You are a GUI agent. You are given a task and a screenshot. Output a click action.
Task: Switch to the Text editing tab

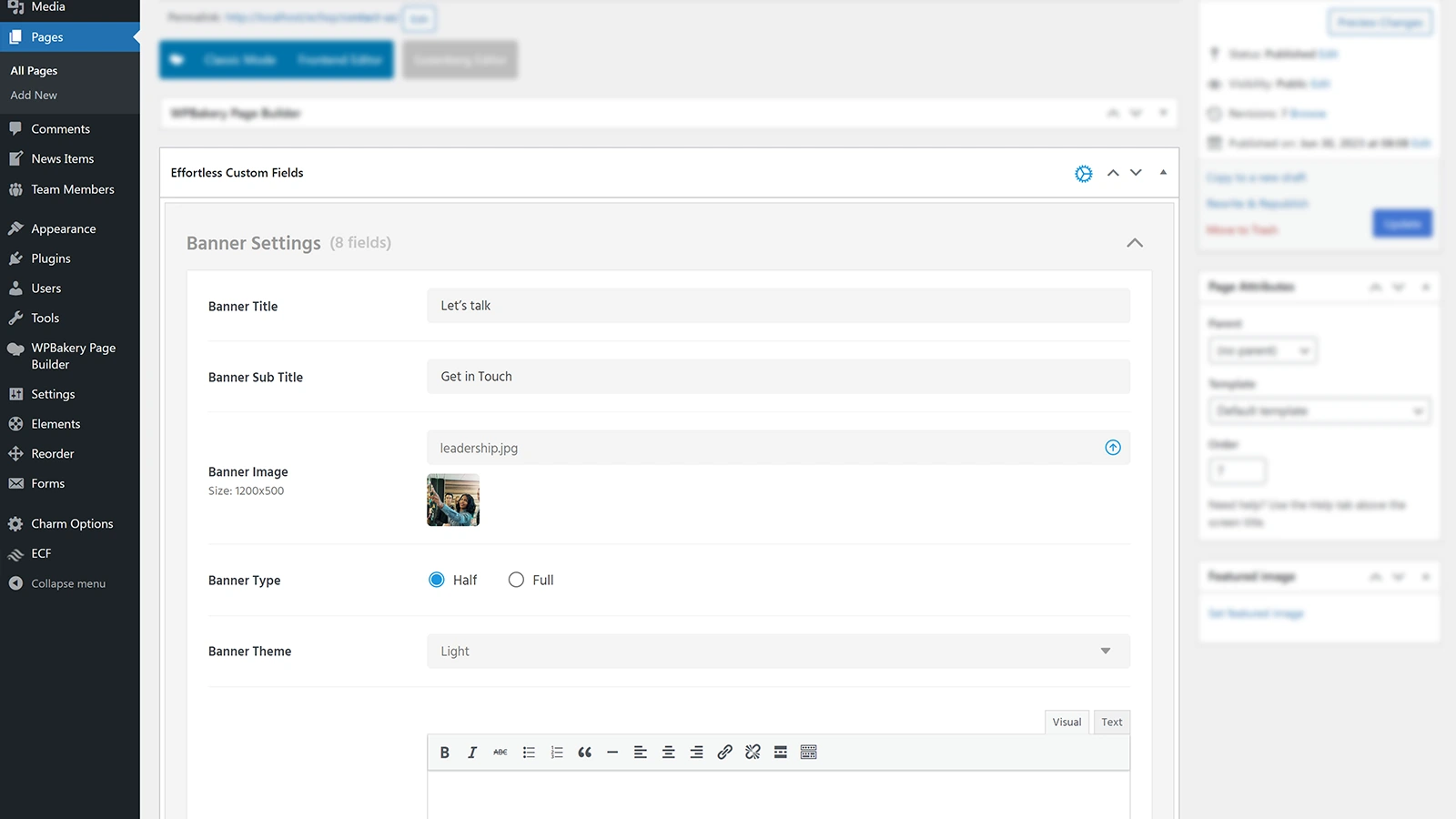coord(1111,722)
